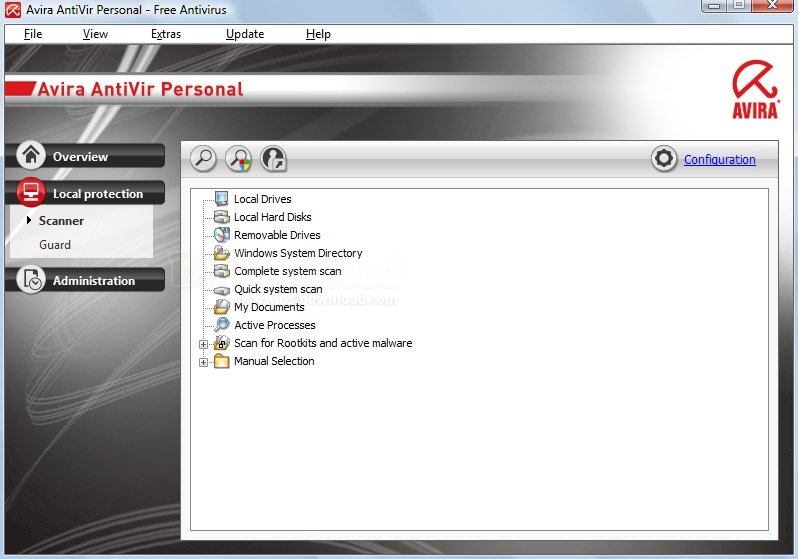Viewport: 798px width, 559px height.
Task: Select the Manual Selection profile
Action: click(274, 361)
